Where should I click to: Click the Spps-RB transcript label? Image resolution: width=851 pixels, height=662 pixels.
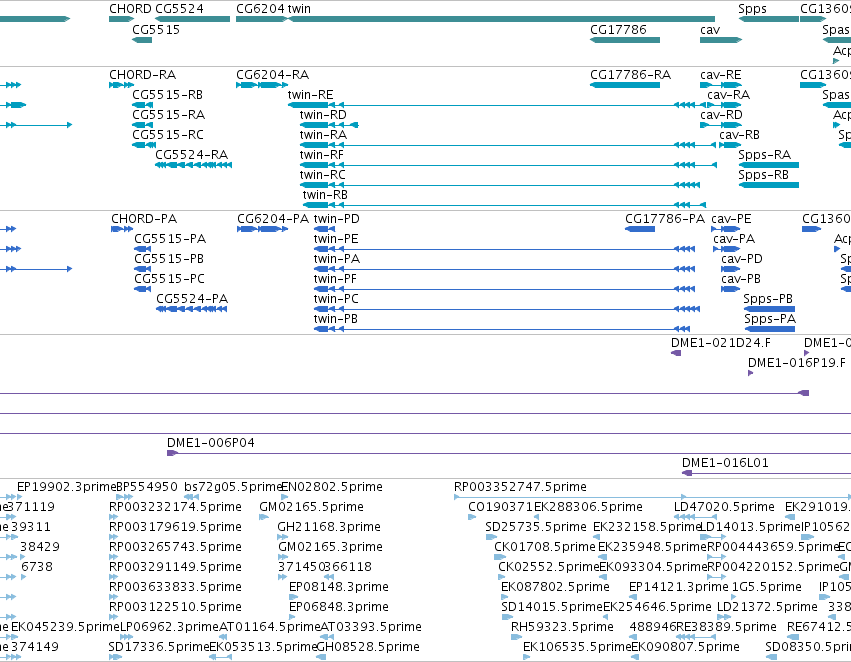pos(763,175)
